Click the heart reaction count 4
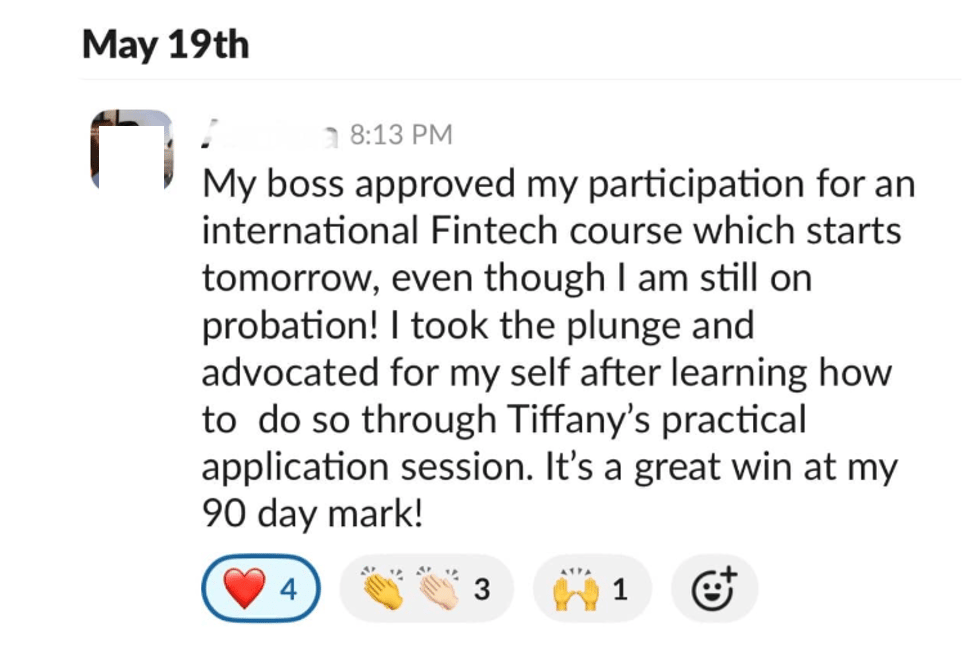Image resolution: width=978 pixels, height=656 pixels. [288, 589]
